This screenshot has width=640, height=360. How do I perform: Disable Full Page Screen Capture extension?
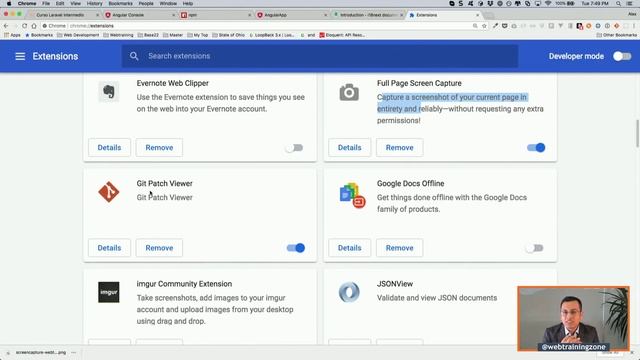(x=536, y=148)
